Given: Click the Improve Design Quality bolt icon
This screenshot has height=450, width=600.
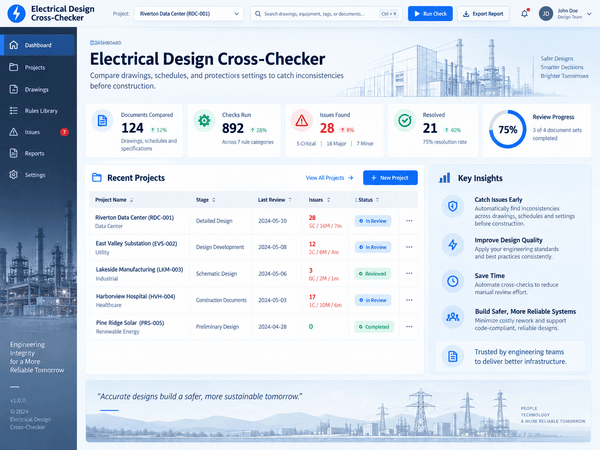Looking at the screenshot, I should (453, 245).
